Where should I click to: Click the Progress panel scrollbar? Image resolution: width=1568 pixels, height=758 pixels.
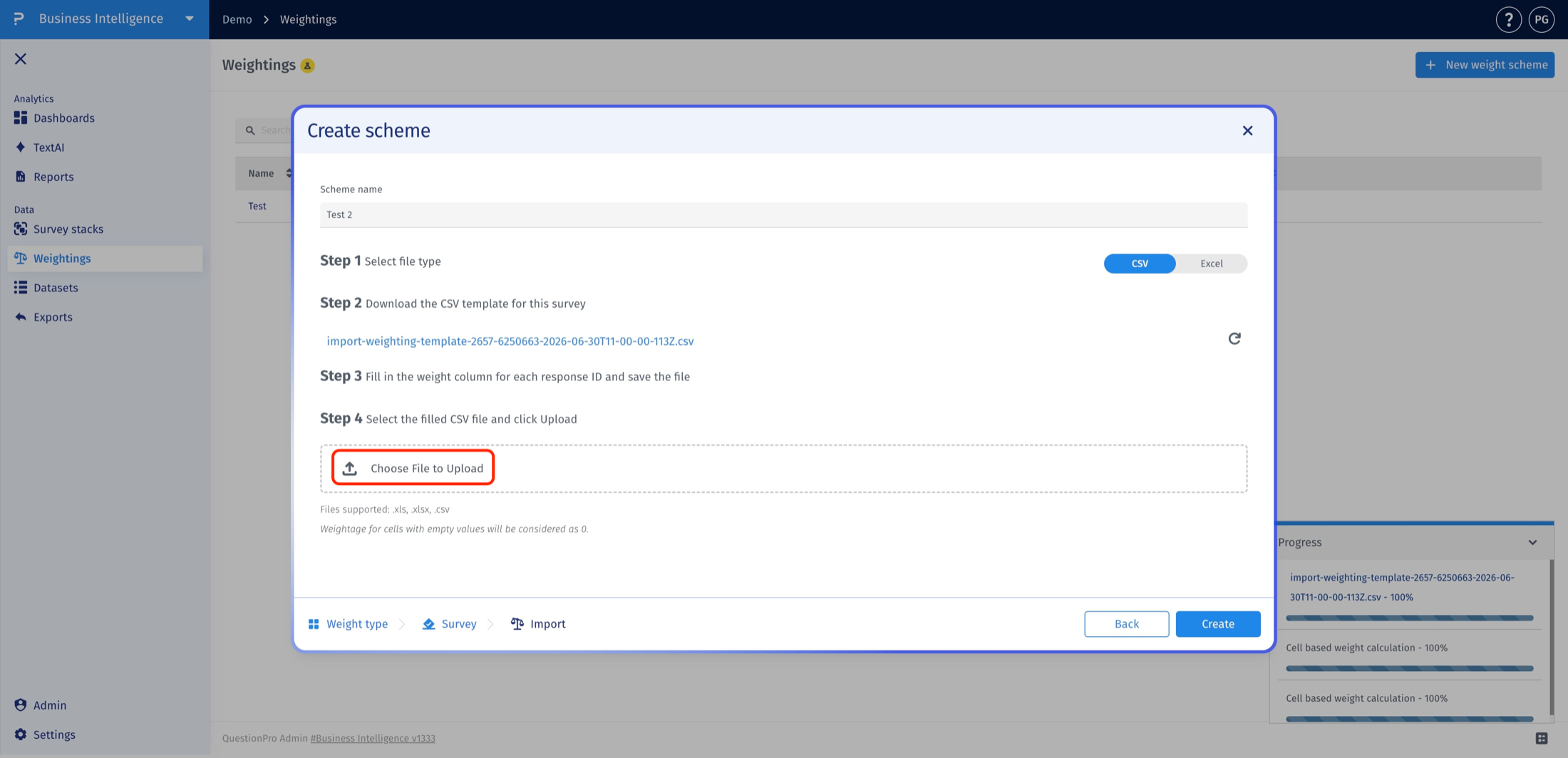[1552, 636]
